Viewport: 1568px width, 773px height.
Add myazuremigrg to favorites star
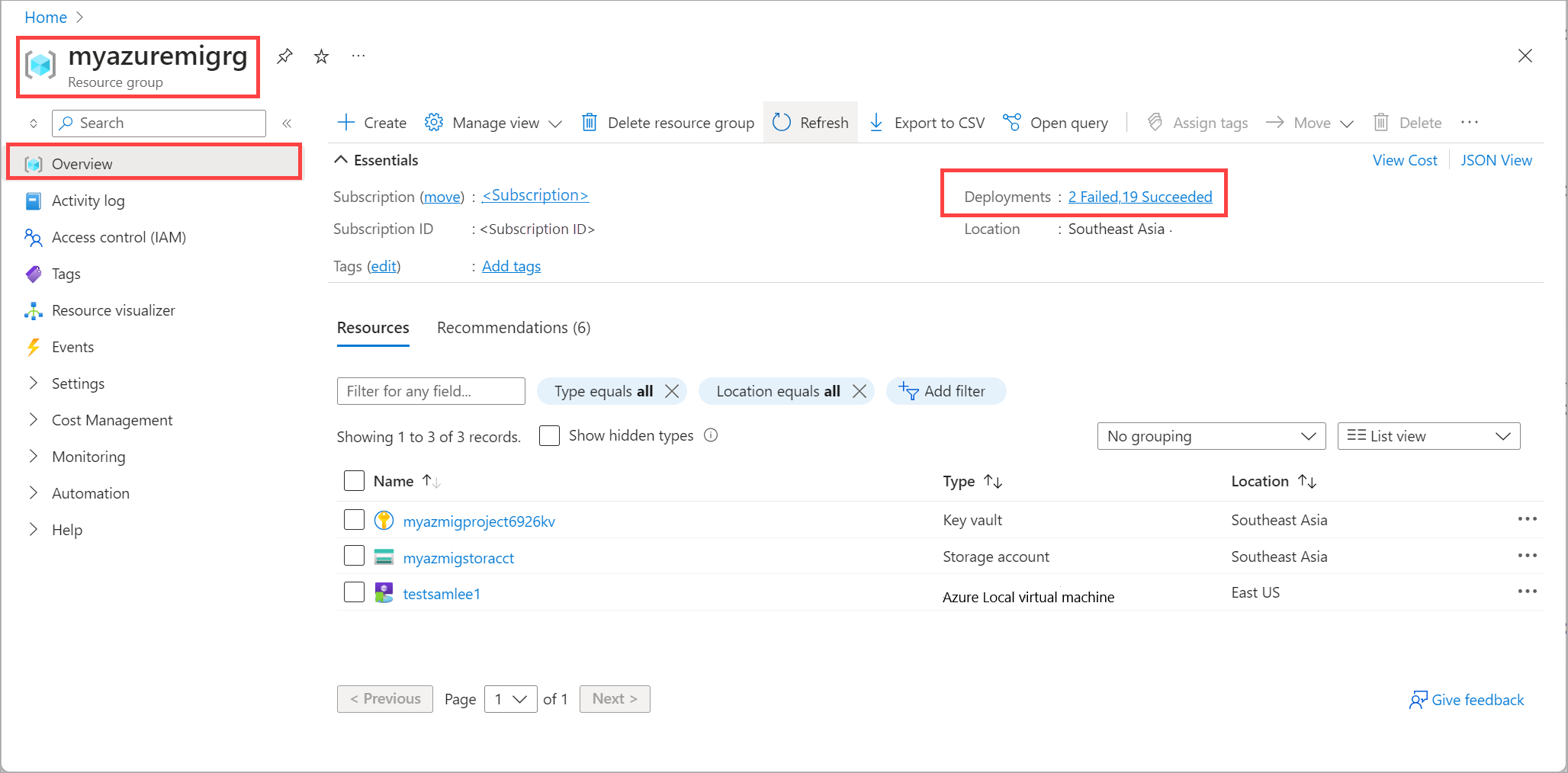pos(321,56)
